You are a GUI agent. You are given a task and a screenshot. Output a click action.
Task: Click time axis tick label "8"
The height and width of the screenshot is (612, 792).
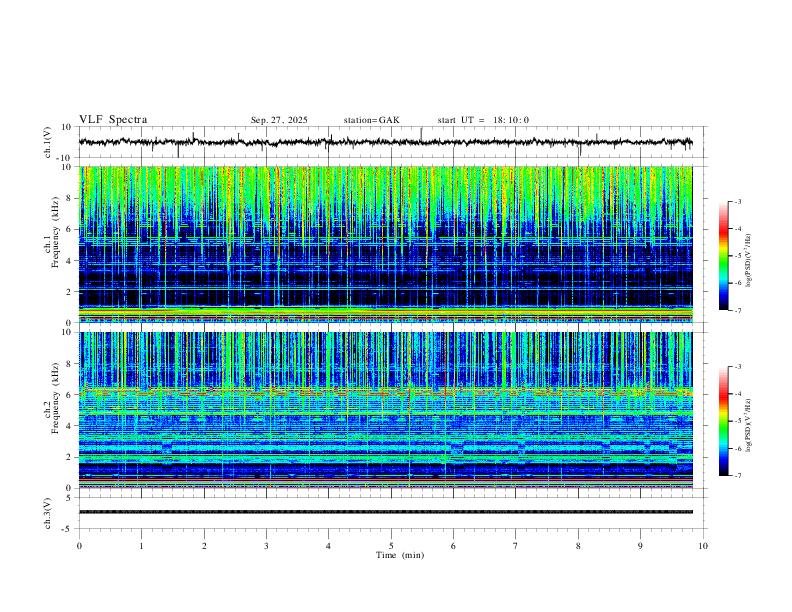pos(578,546)
